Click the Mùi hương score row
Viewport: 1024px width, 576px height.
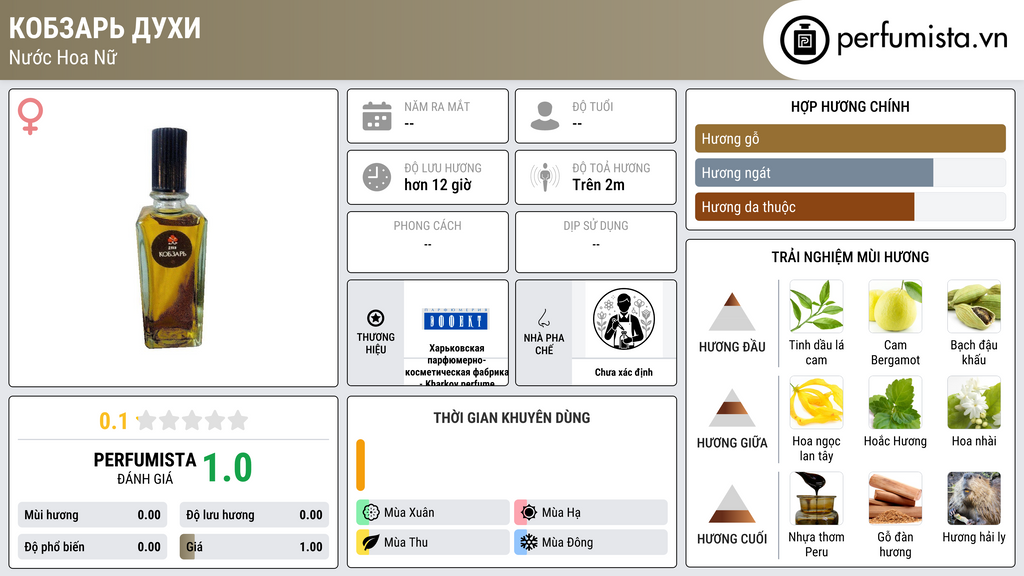(x=92, y=515)
